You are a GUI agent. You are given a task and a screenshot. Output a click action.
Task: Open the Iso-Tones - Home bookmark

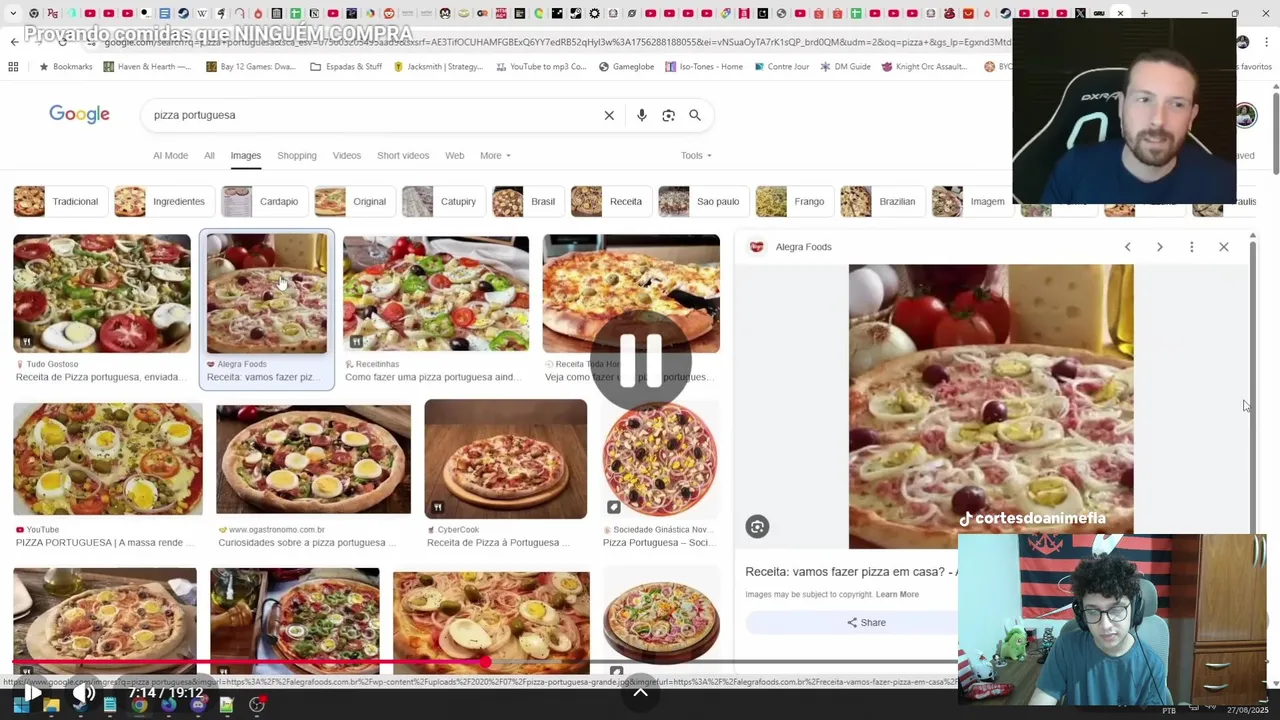[x=703, y=67]
